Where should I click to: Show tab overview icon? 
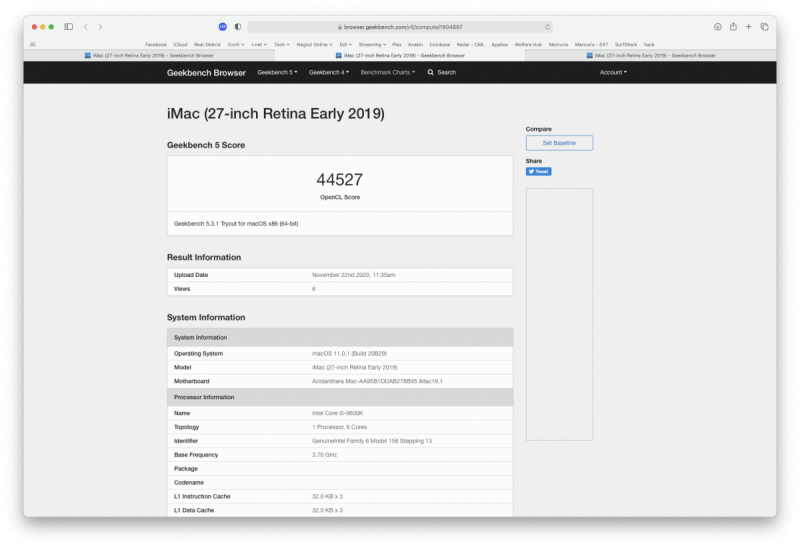[x=764, y=27]
